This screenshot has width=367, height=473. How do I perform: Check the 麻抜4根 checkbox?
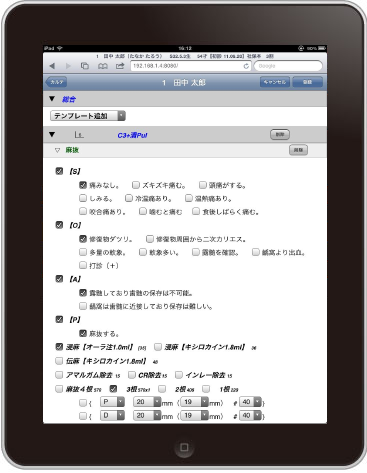click(59, 389)
